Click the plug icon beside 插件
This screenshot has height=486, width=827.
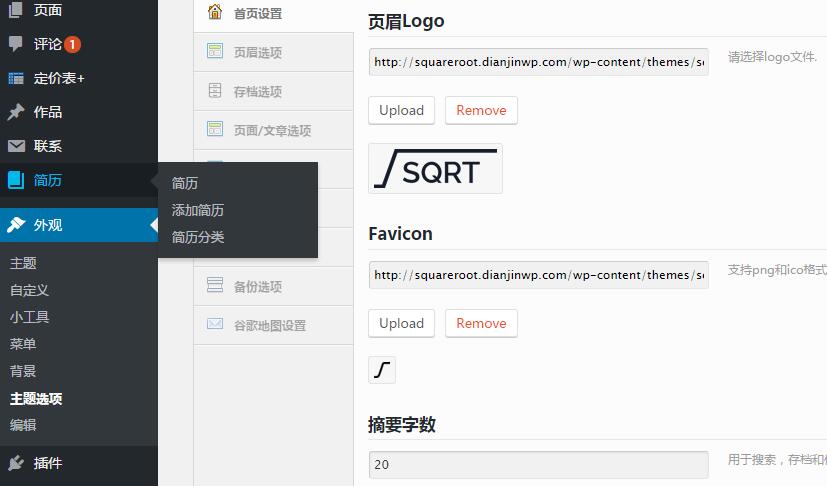[x=16, y=463]
